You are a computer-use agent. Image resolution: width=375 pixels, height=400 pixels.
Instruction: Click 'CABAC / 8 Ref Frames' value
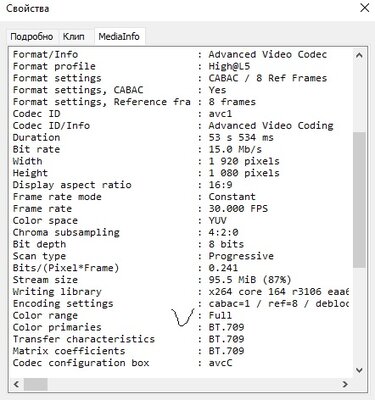tap(268, 78)
